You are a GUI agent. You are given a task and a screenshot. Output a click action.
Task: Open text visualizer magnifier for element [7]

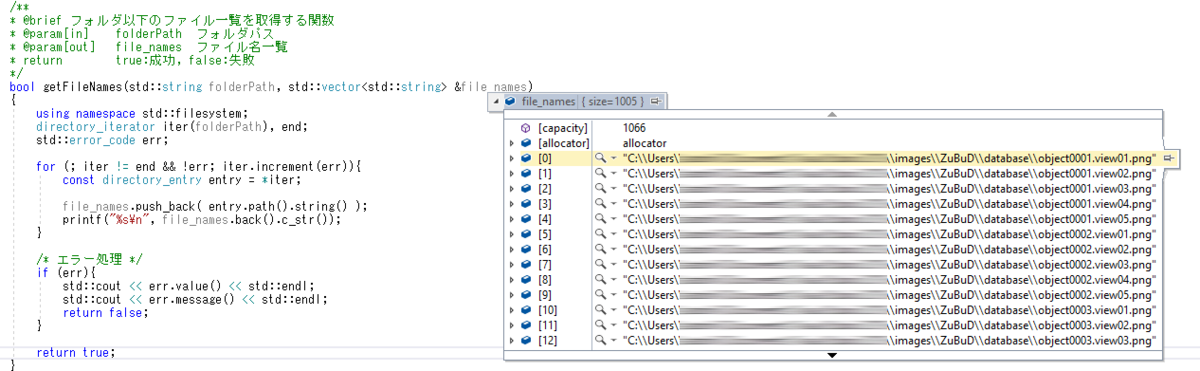tap(600, 263)
